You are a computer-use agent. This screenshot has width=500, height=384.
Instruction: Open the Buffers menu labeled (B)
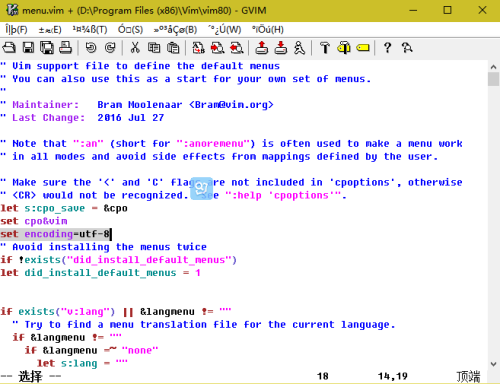(175, 30)
